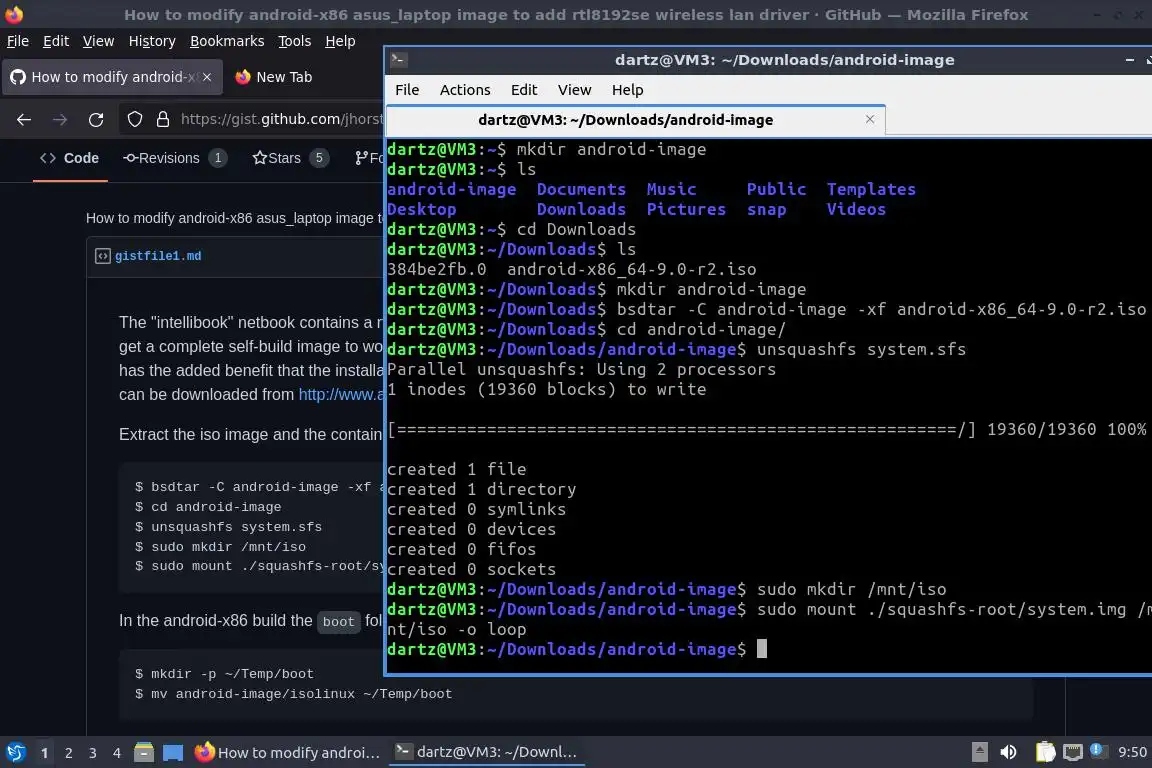Click the Firefox forward arrow
This screenshot has width=1152, height=768.
coord(60,120)
